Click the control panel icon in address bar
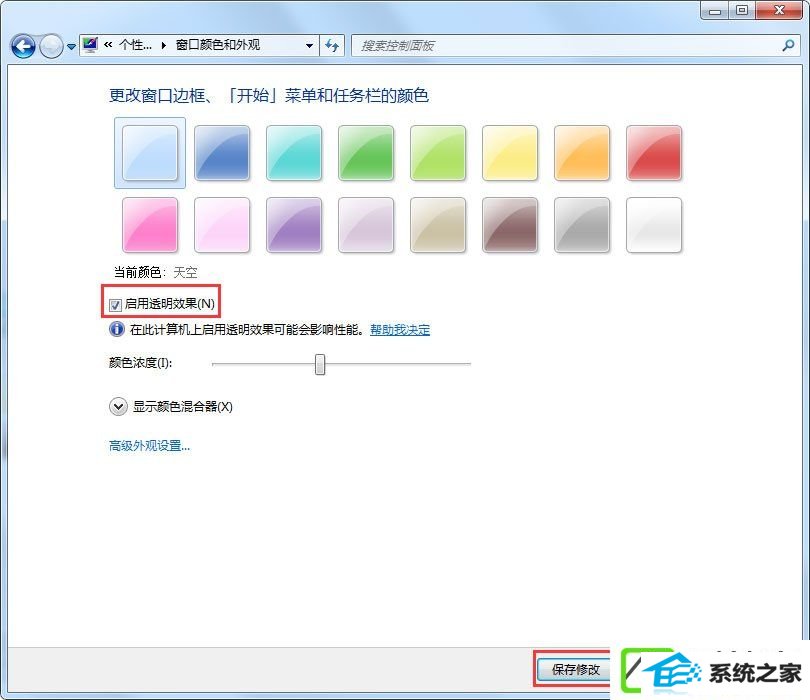This screenshot has width=810, height=700. tap(90, 45)
